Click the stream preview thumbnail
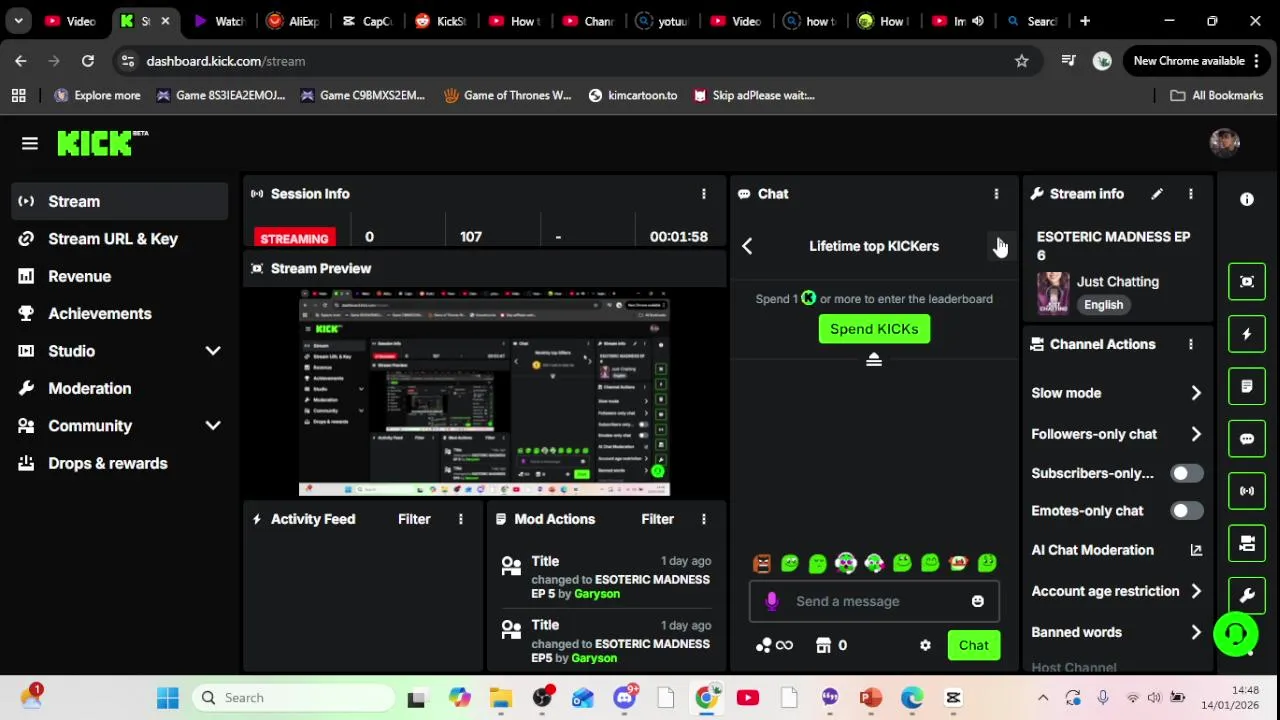Viewport: 1280px width, 720px height. (485, 393)
